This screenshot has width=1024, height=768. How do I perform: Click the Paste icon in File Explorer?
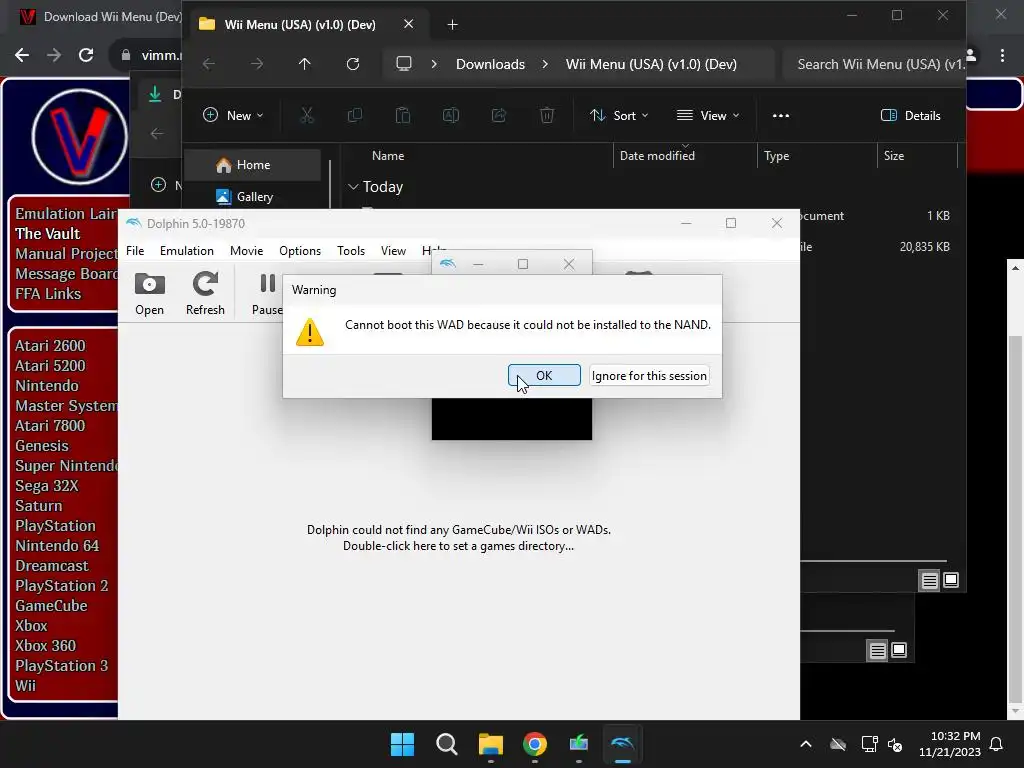(403, 116)
